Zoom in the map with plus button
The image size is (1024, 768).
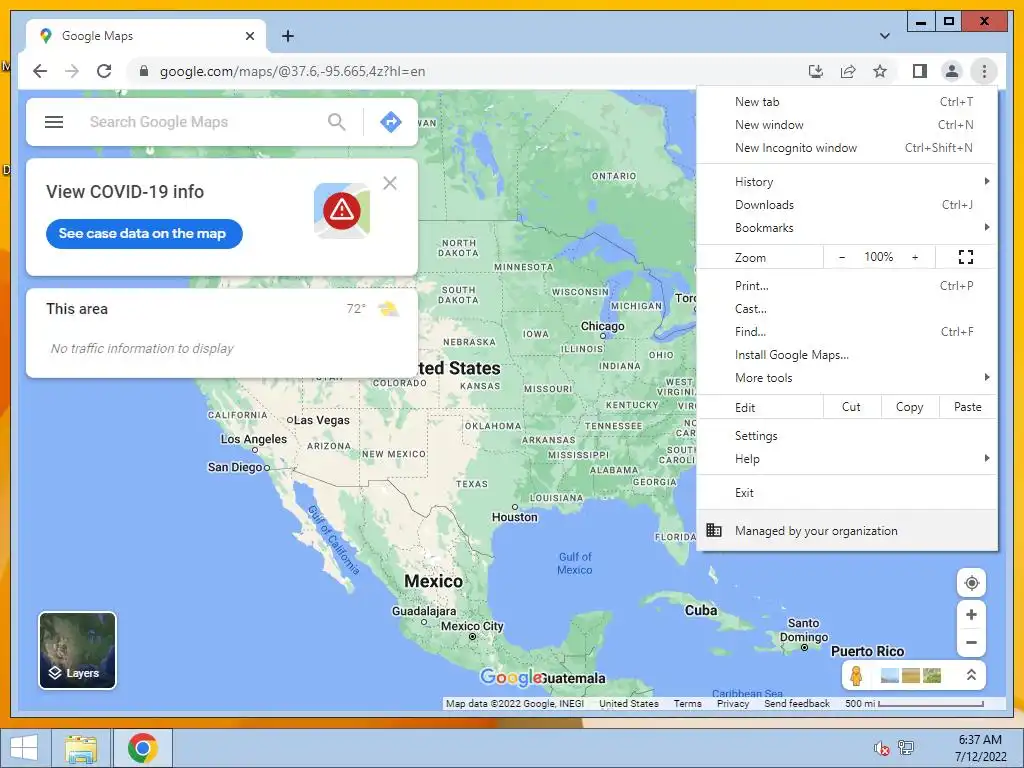pyautogui.click(x=971, y=615)
